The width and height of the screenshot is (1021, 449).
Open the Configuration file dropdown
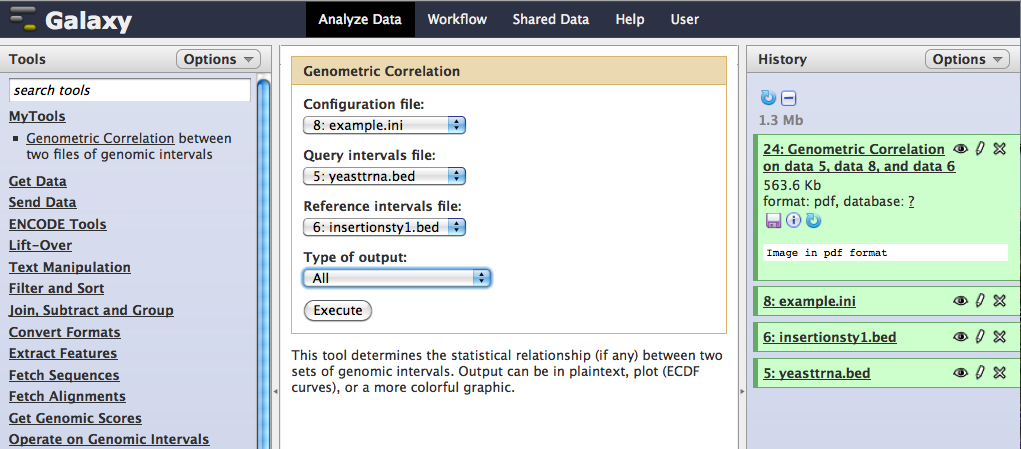(x=385, y=125)
